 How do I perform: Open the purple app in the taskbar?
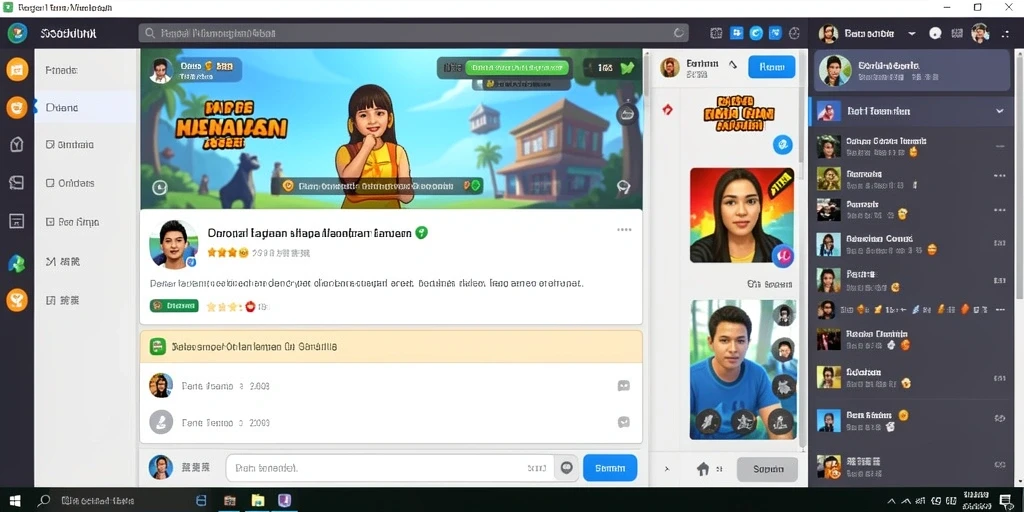285,501
